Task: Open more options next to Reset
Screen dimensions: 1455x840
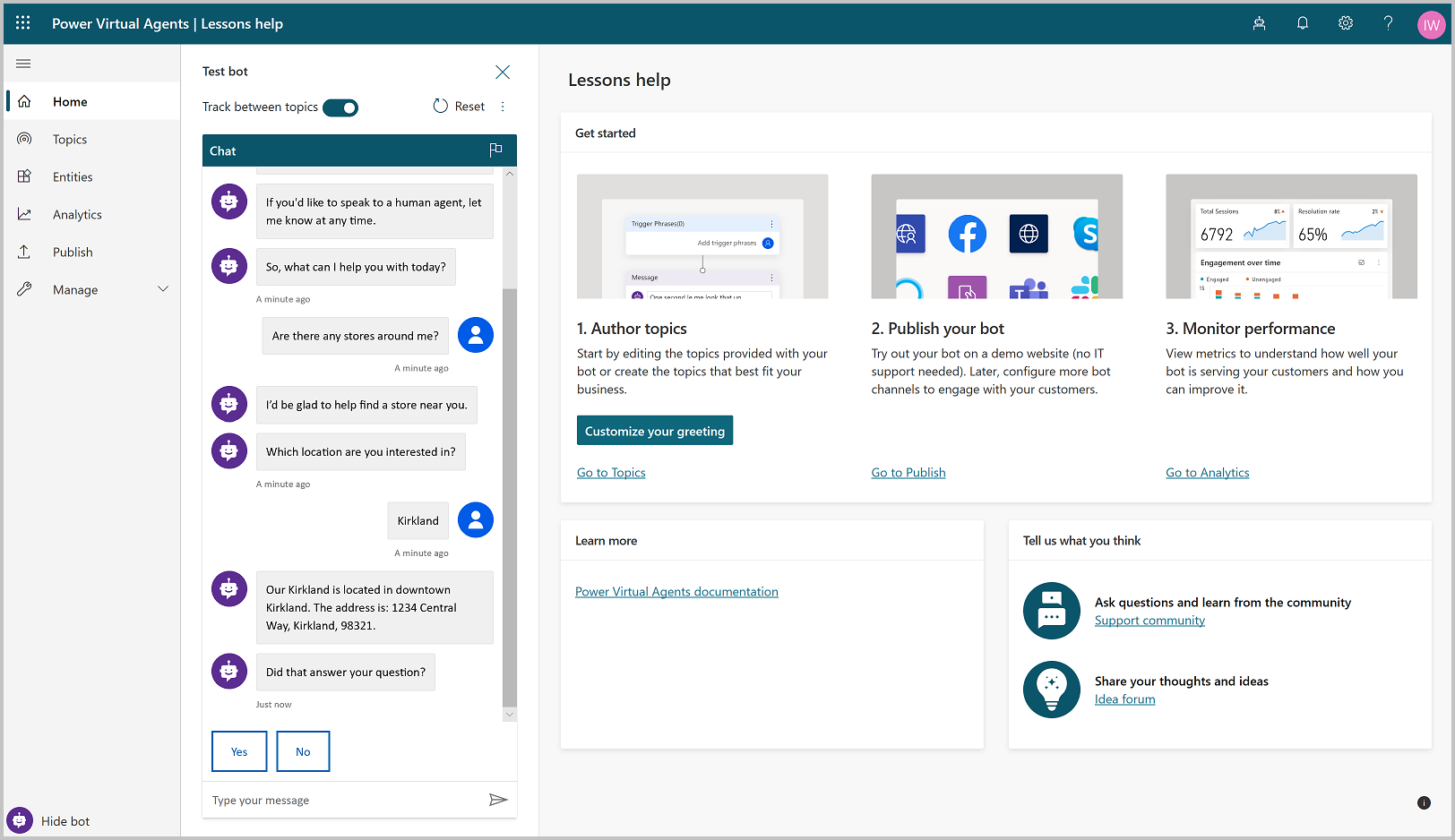Action: pos(503,107)
